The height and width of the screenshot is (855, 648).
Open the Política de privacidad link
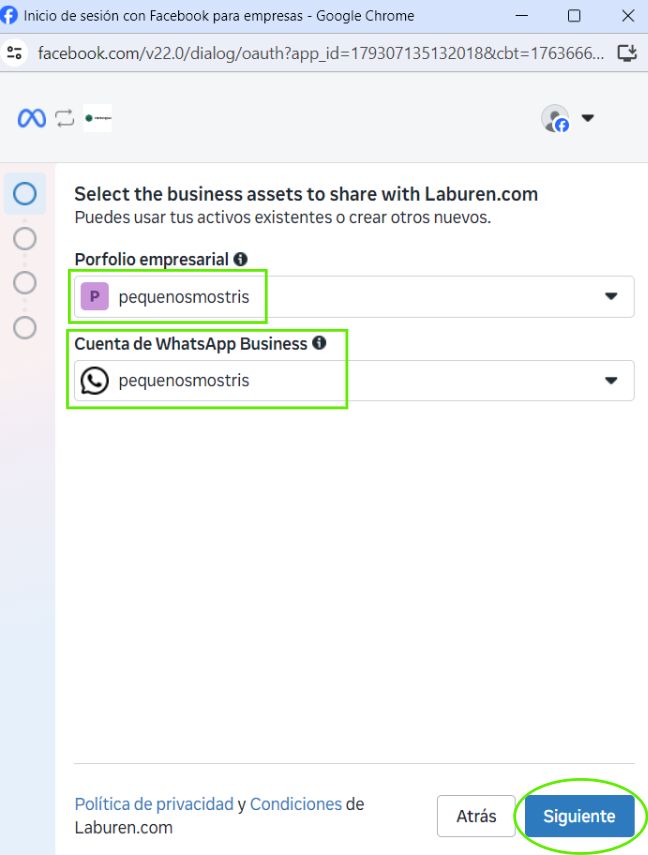pos(153,804)
